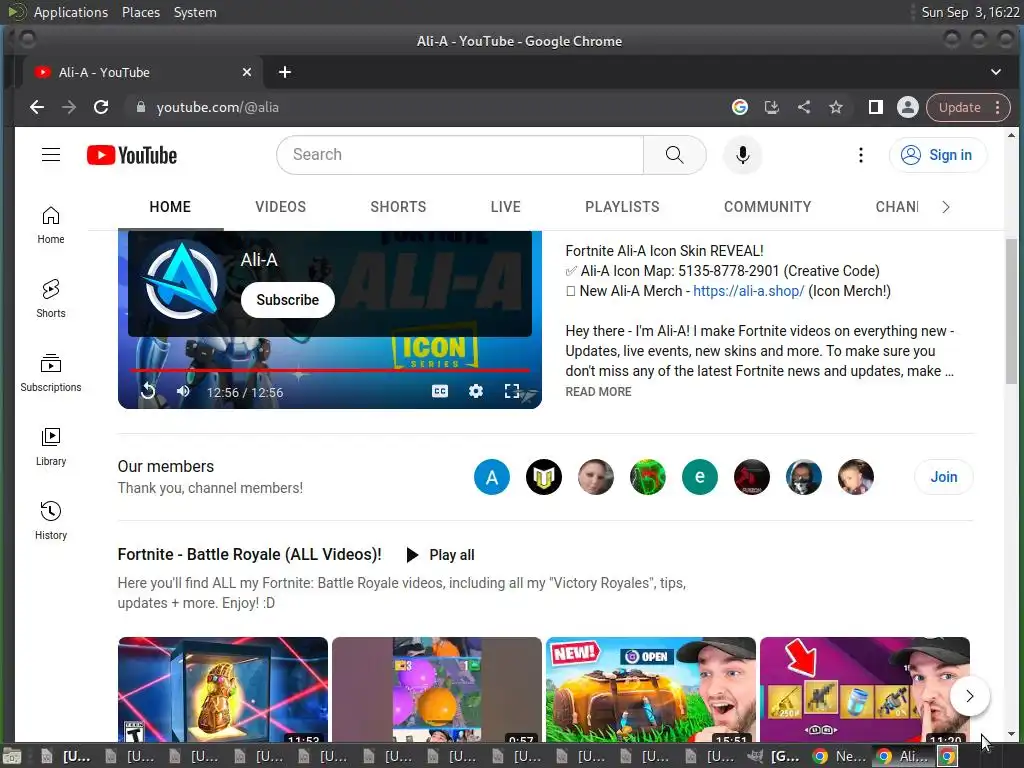Open the Ali-A channel logo on the video
The width and height of the screenshot is (1024, 768).
coord(182,281)
